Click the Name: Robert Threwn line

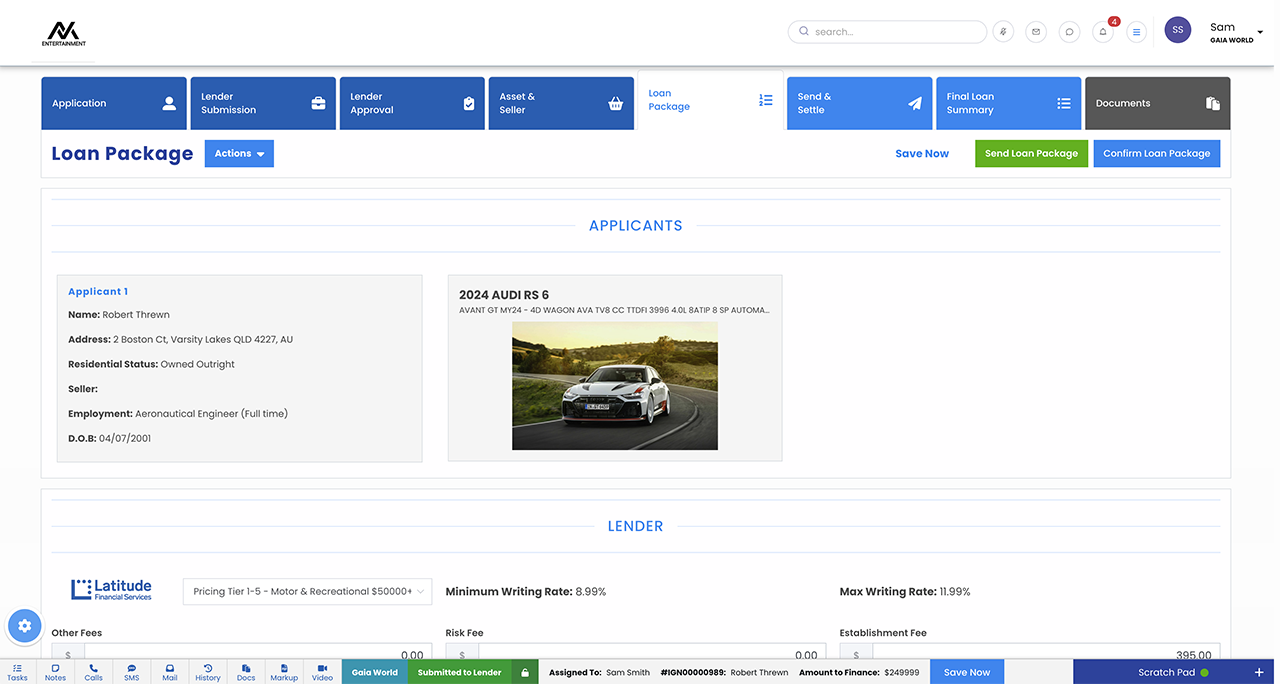coord(119,315)
